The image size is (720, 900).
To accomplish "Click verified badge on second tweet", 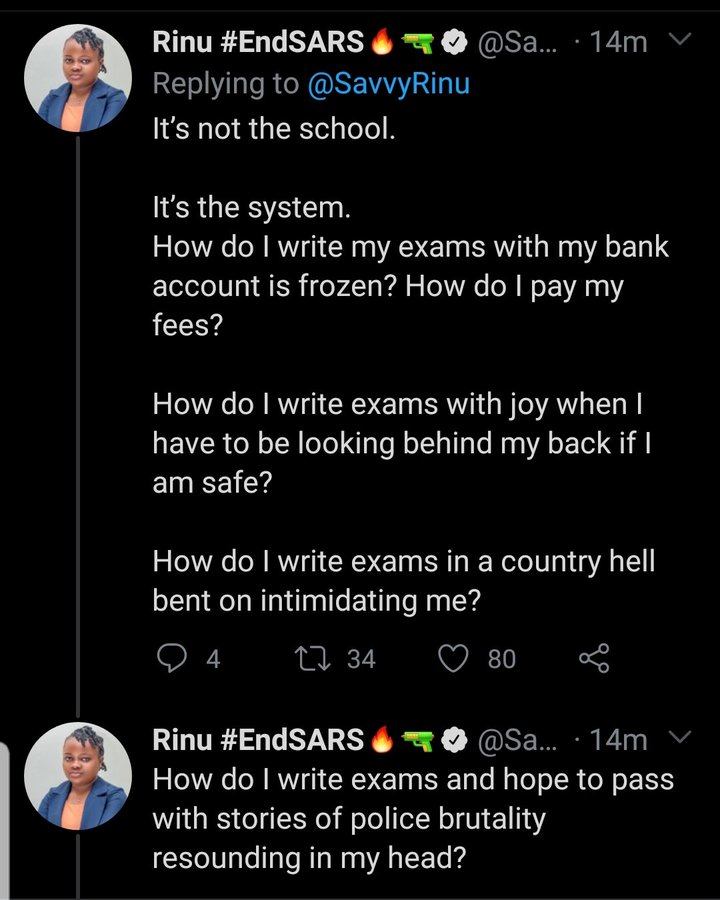I will point(454,740).
